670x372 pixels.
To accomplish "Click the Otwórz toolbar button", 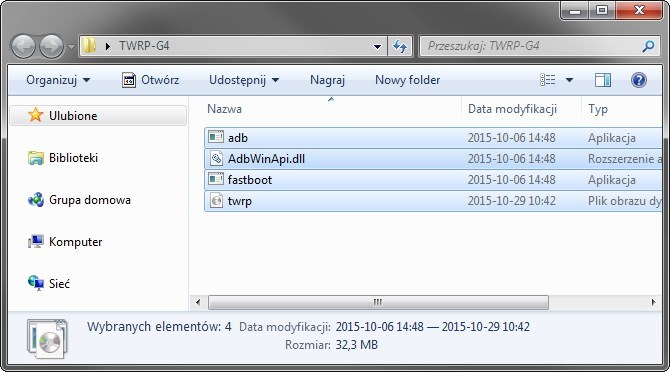I will (x=150, y=80).
